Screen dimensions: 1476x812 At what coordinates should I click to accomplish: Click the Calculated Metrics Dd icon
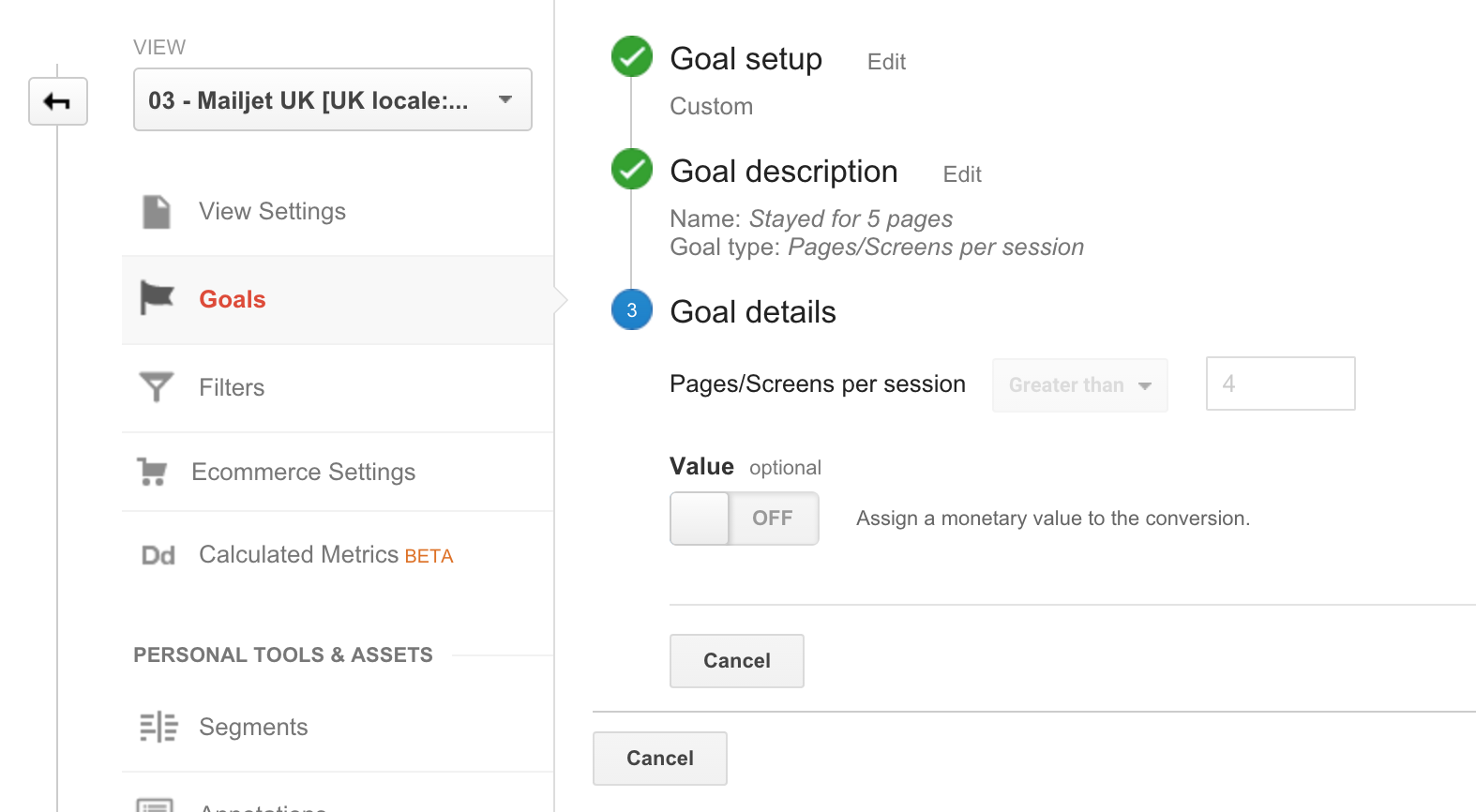[x=158, y=556]
